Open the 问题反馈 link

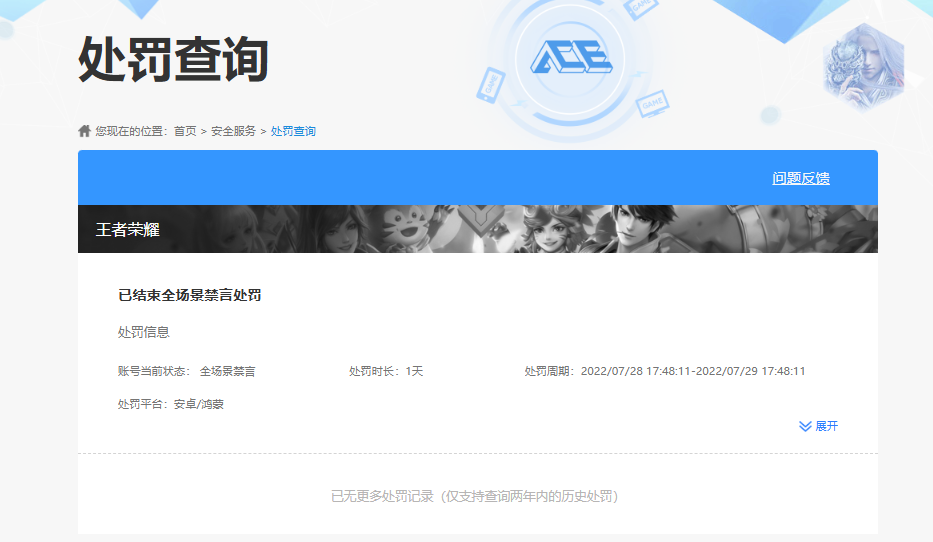coord(801,178)
